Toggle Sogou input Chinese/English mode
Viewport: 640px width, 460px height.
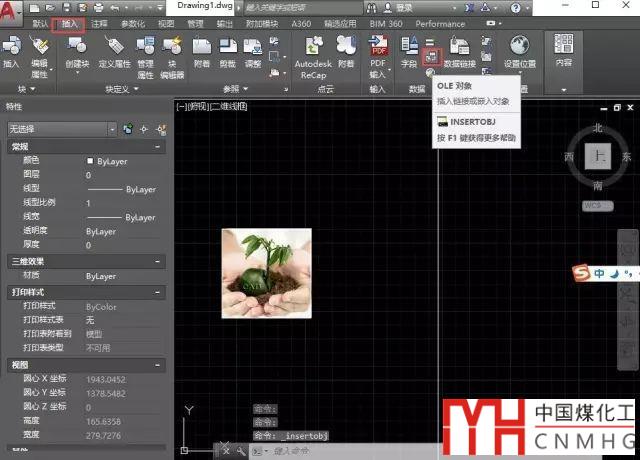click(599, 272)
